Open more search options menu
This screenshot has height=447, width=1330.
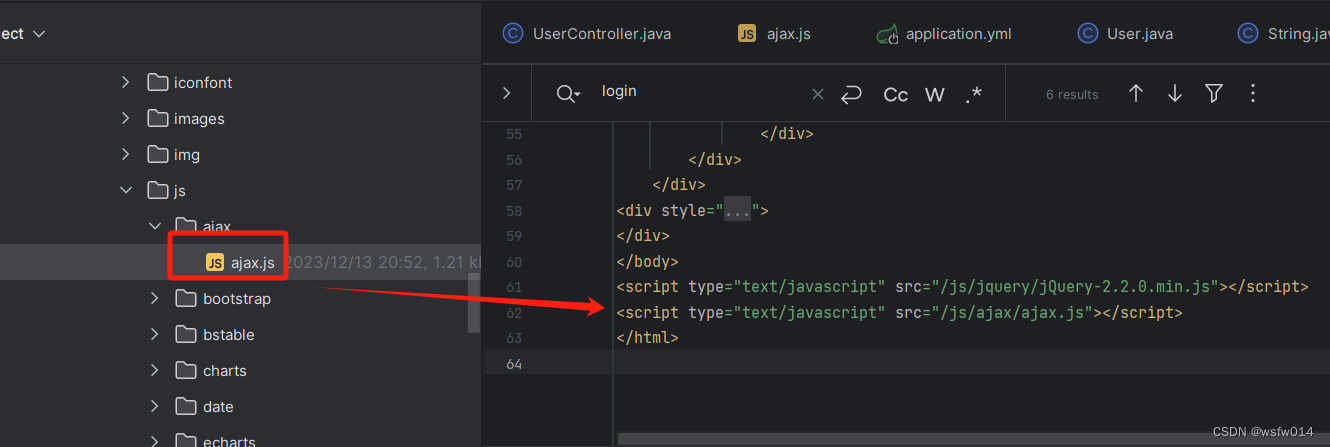pyautogui.click(x=1253, y=93)
